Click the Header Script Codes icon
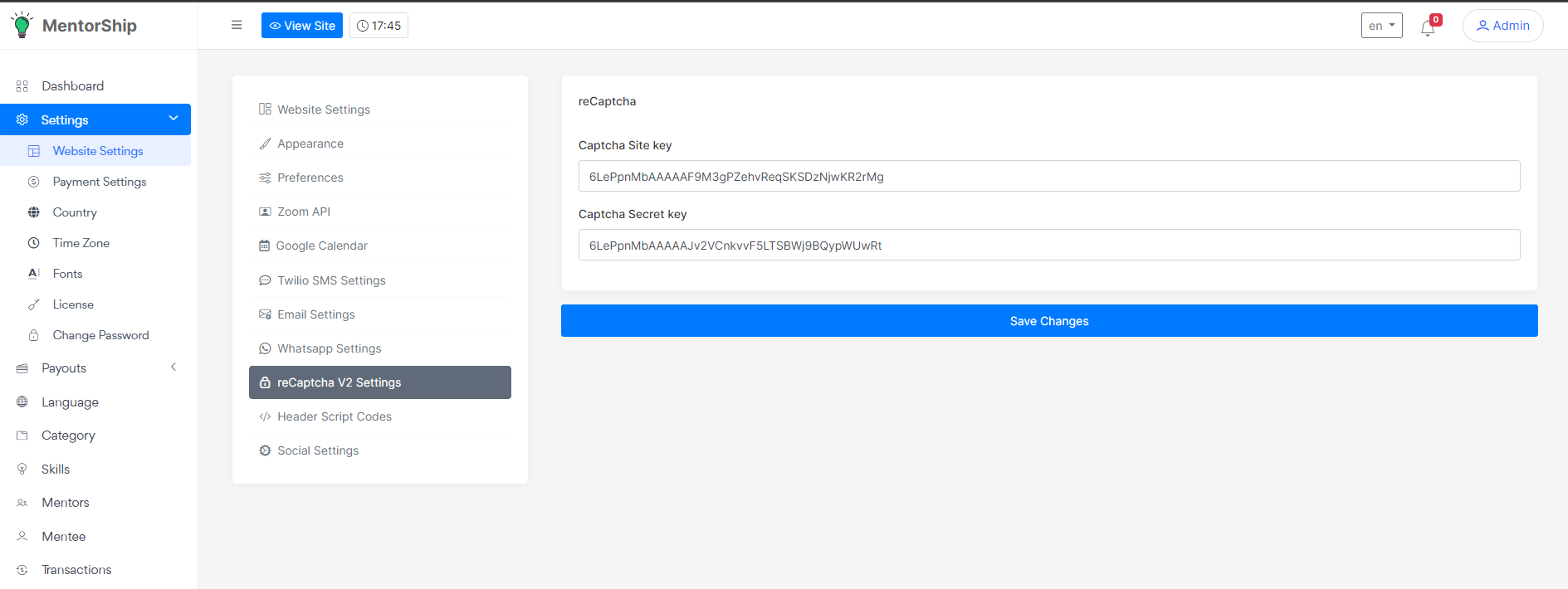The image size is (1568, 589). point(265,416)
